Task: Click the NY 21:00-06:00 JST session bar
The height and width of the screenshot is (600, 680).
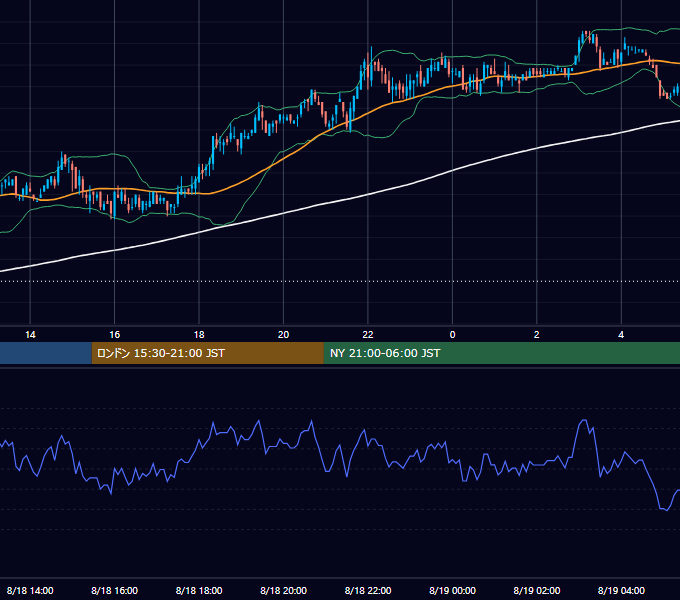Action: (502, 353)
